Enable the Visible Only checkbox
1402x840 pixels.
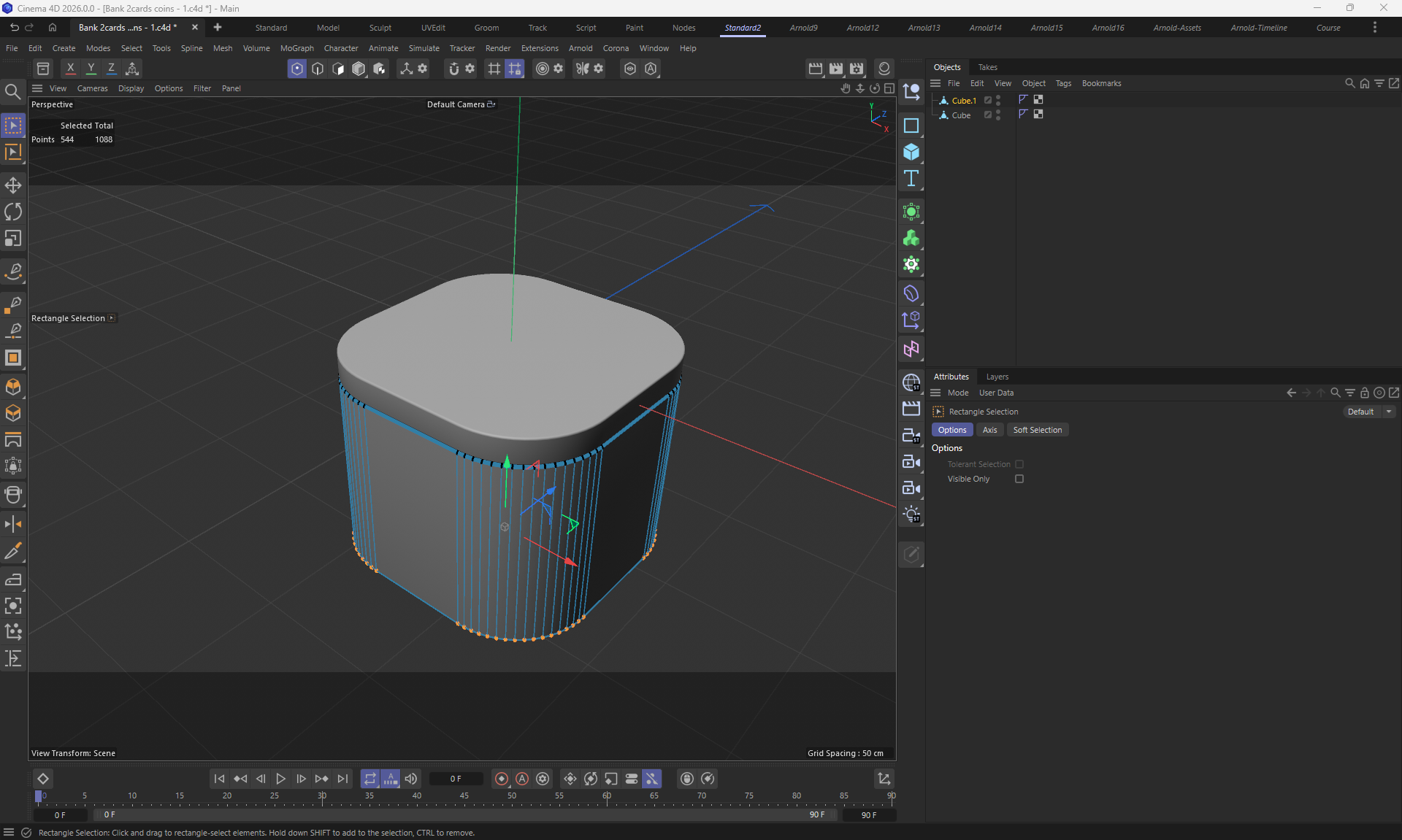(x=1019, y=479)
